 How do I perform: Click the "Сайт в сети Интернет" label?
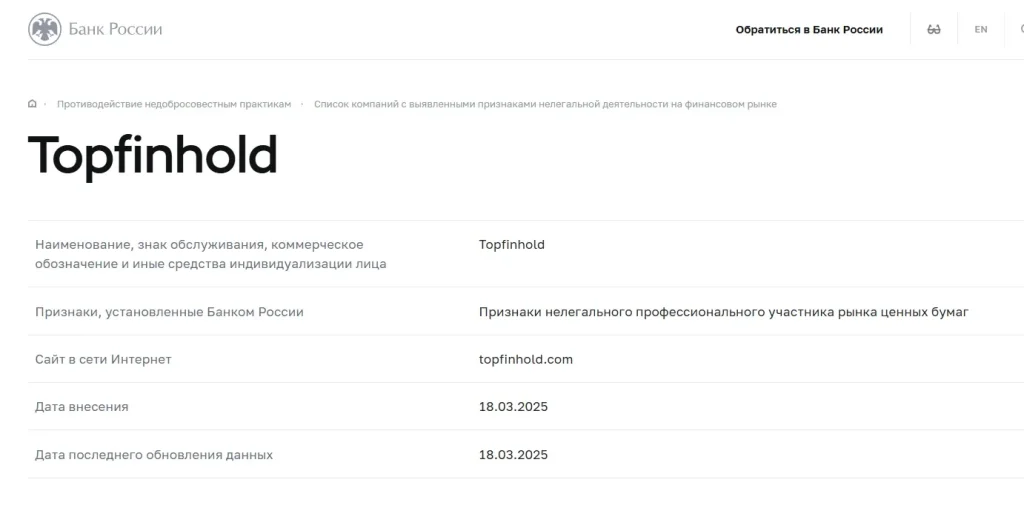point(103,359)
